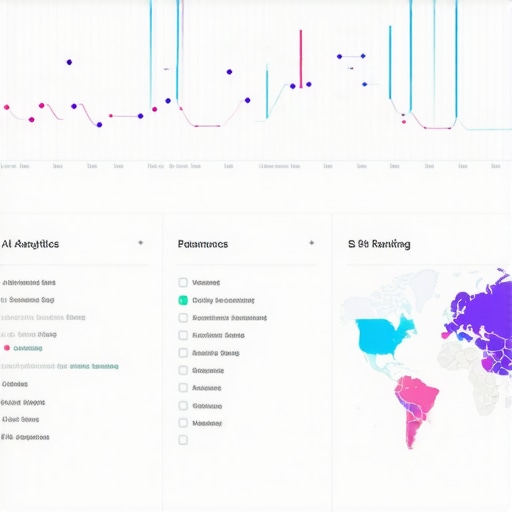This screenshot has width=512, height=512.
Task: Click the S 98 Ranking panel title
Action: tap(379, 244)
